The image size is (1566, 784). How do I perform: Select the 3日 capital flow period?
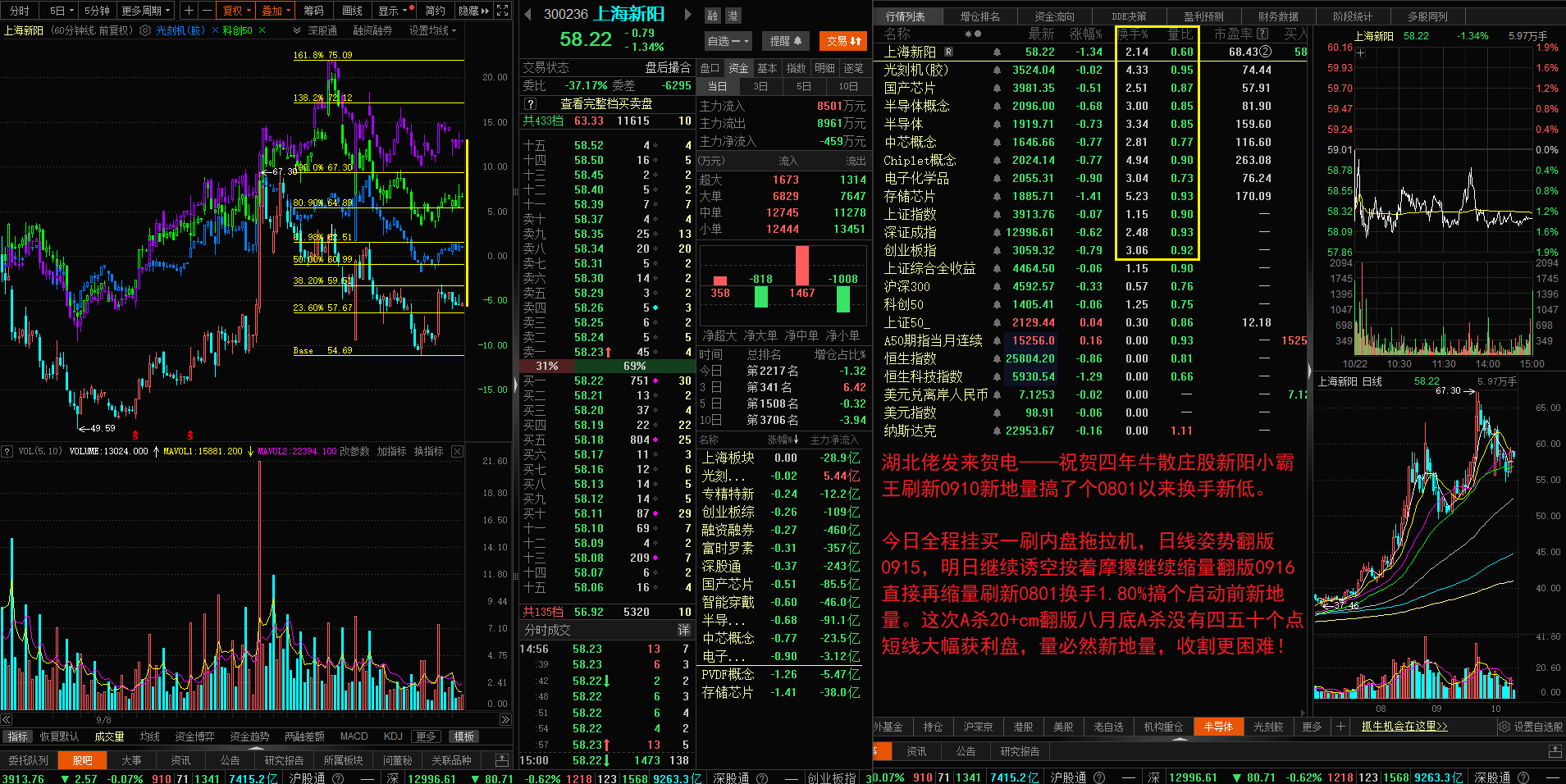coord(760,86)
